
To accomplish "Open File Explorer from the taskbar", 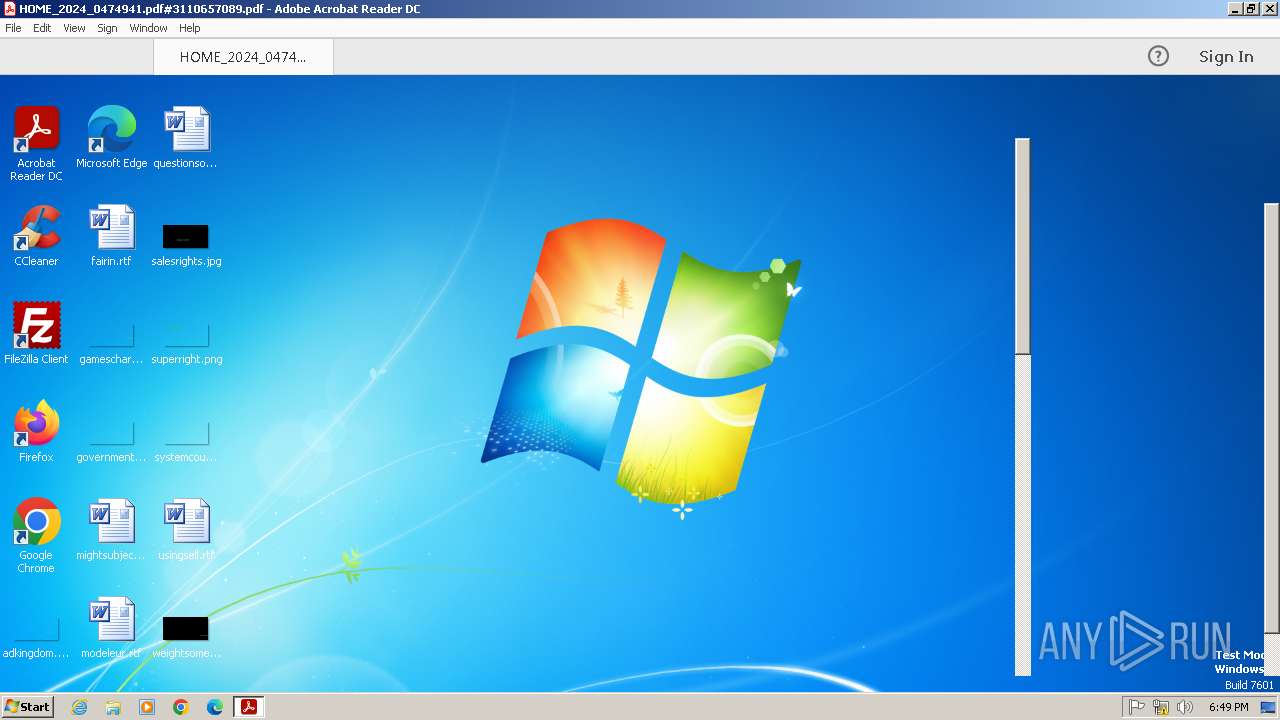I will click(113, 707).
